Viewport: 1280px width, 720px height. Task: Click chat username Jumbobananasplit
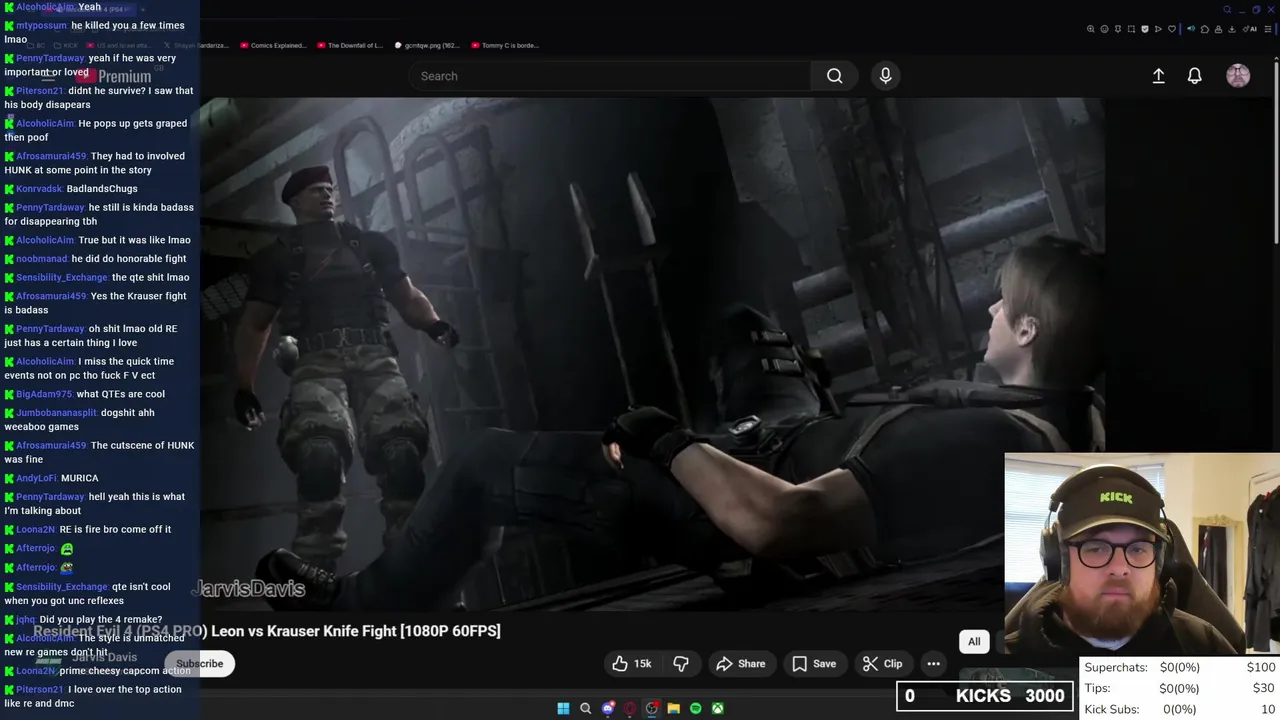coord(56,413)
